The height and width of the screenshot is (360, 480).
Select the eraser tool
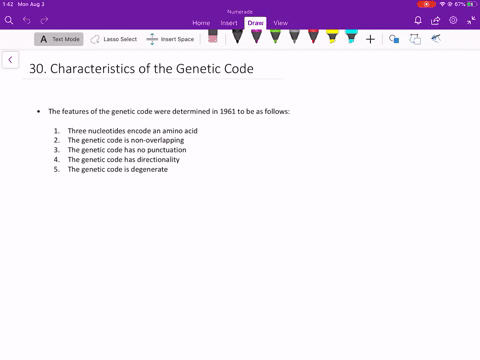(213, 36)
